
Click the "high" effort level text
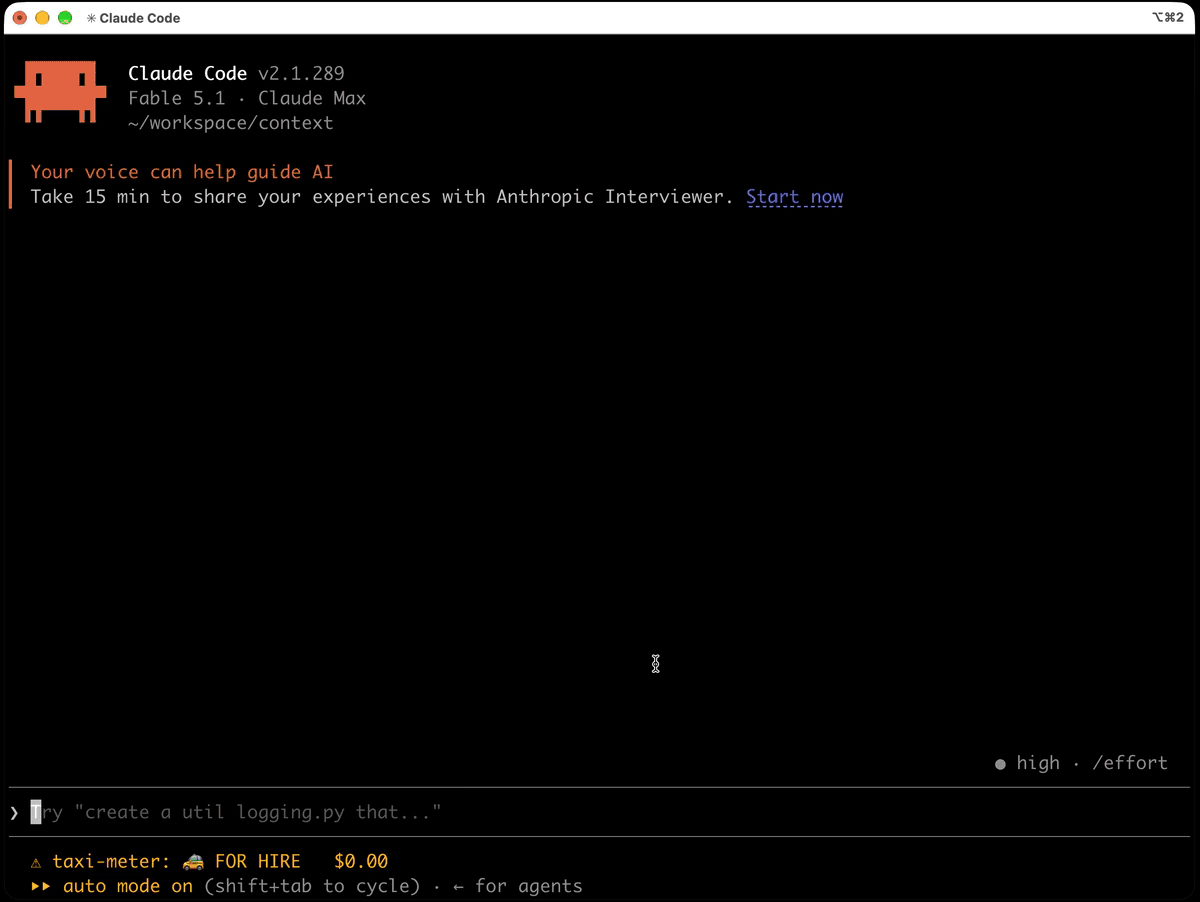click(x=1038, y=763)
